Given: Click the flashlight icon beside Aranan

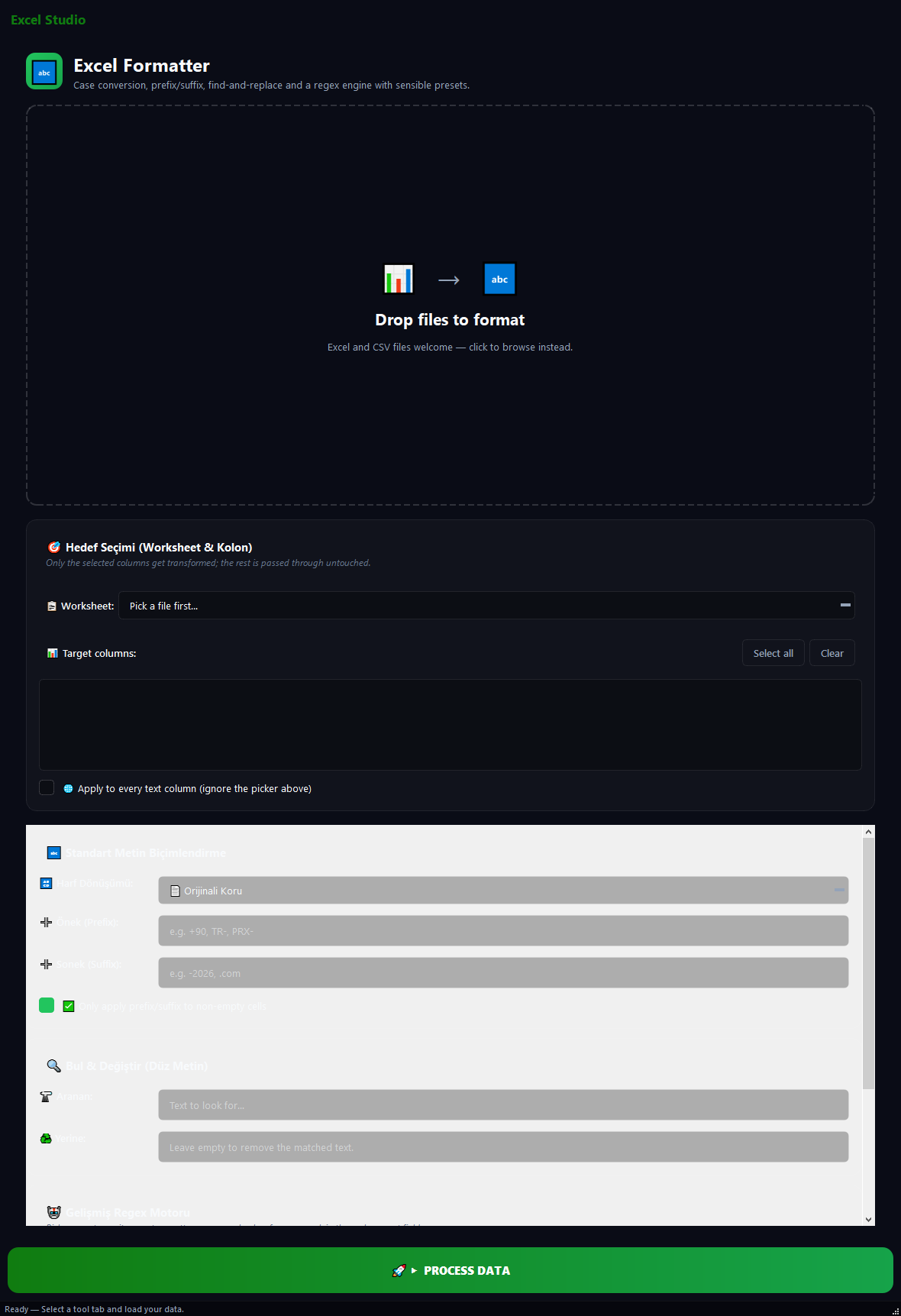Looking at the screenshot, I should (x=46, y=1096).
